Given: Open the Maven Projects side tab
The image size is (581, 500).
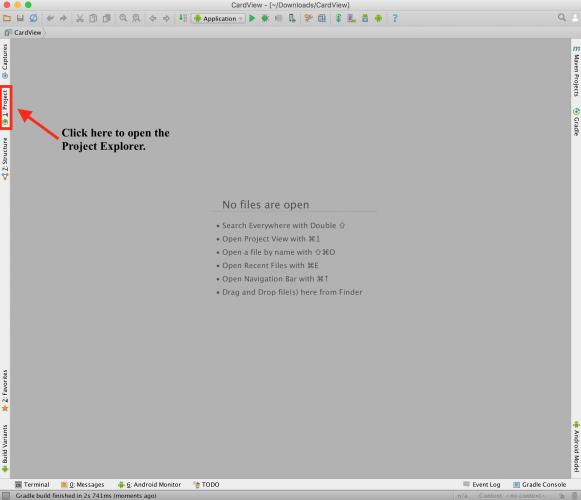Looking at the screenshot, I should 576,71.
